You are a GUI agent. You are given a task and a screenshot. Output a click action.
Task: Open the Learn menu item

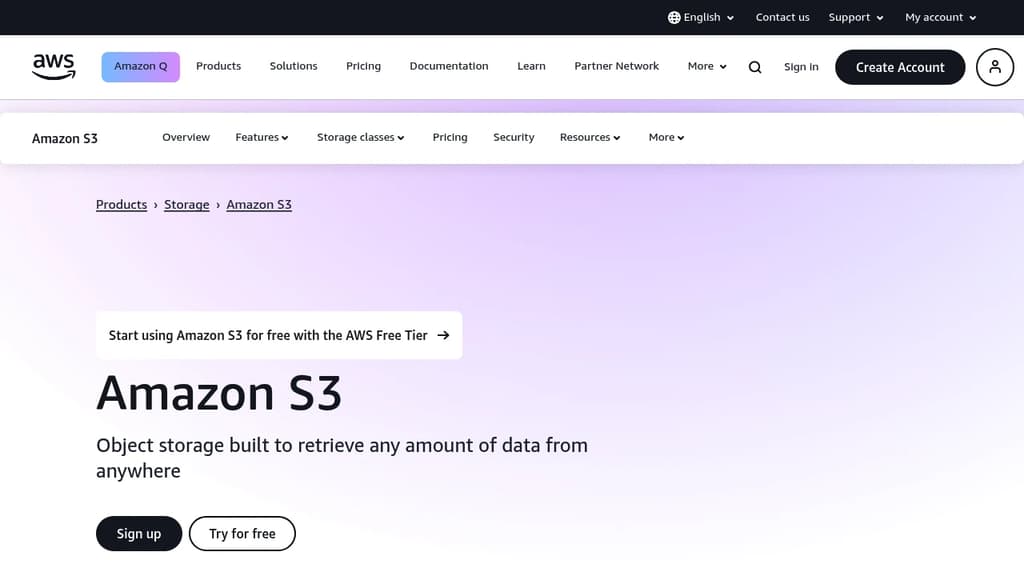click(x=531, y=67)
